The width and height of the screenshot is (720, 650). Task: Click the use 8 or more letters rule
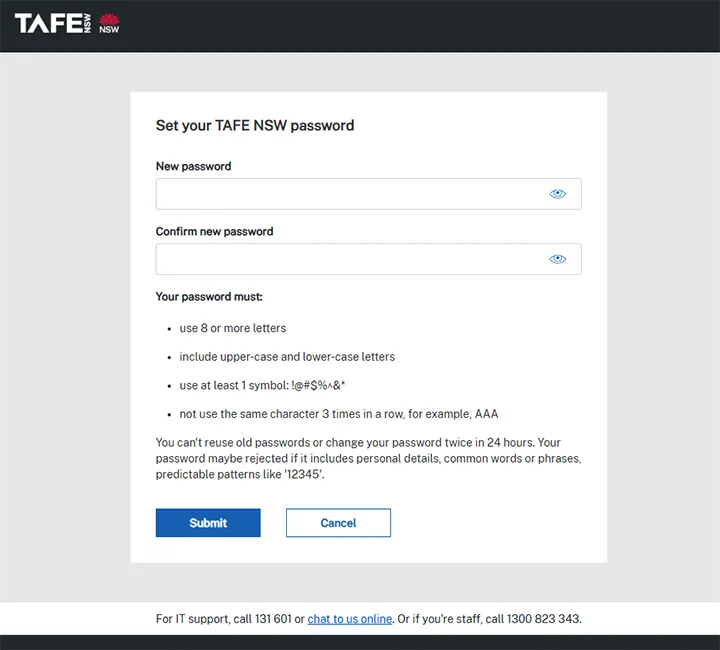pyautogui.click(x=233, y=328)
